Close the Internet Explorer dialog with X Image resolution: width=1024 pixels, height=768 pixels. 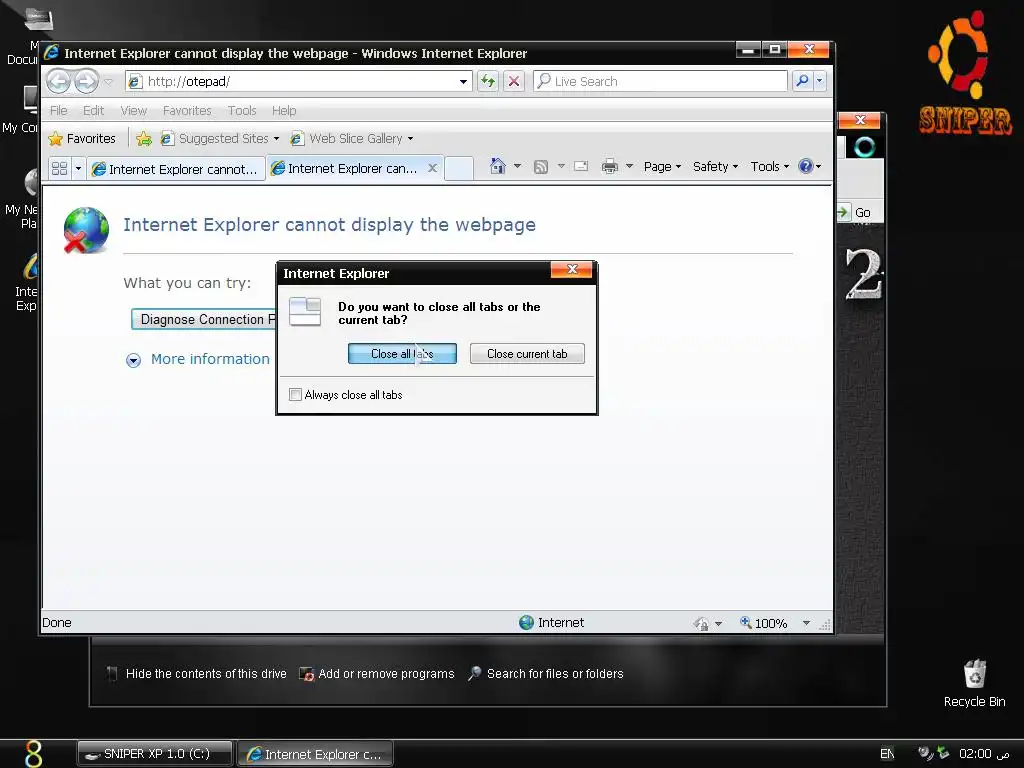pos(572,269)
